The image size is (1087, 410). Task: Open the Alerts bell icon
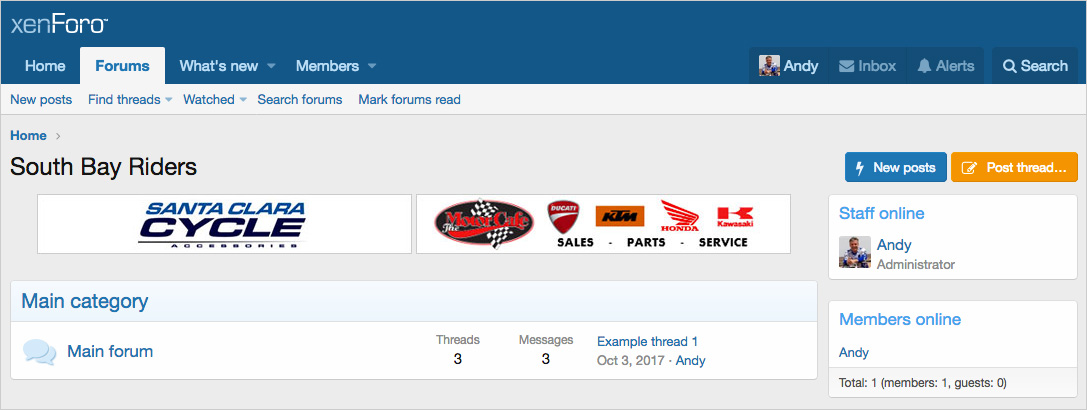tap(923, 66)
